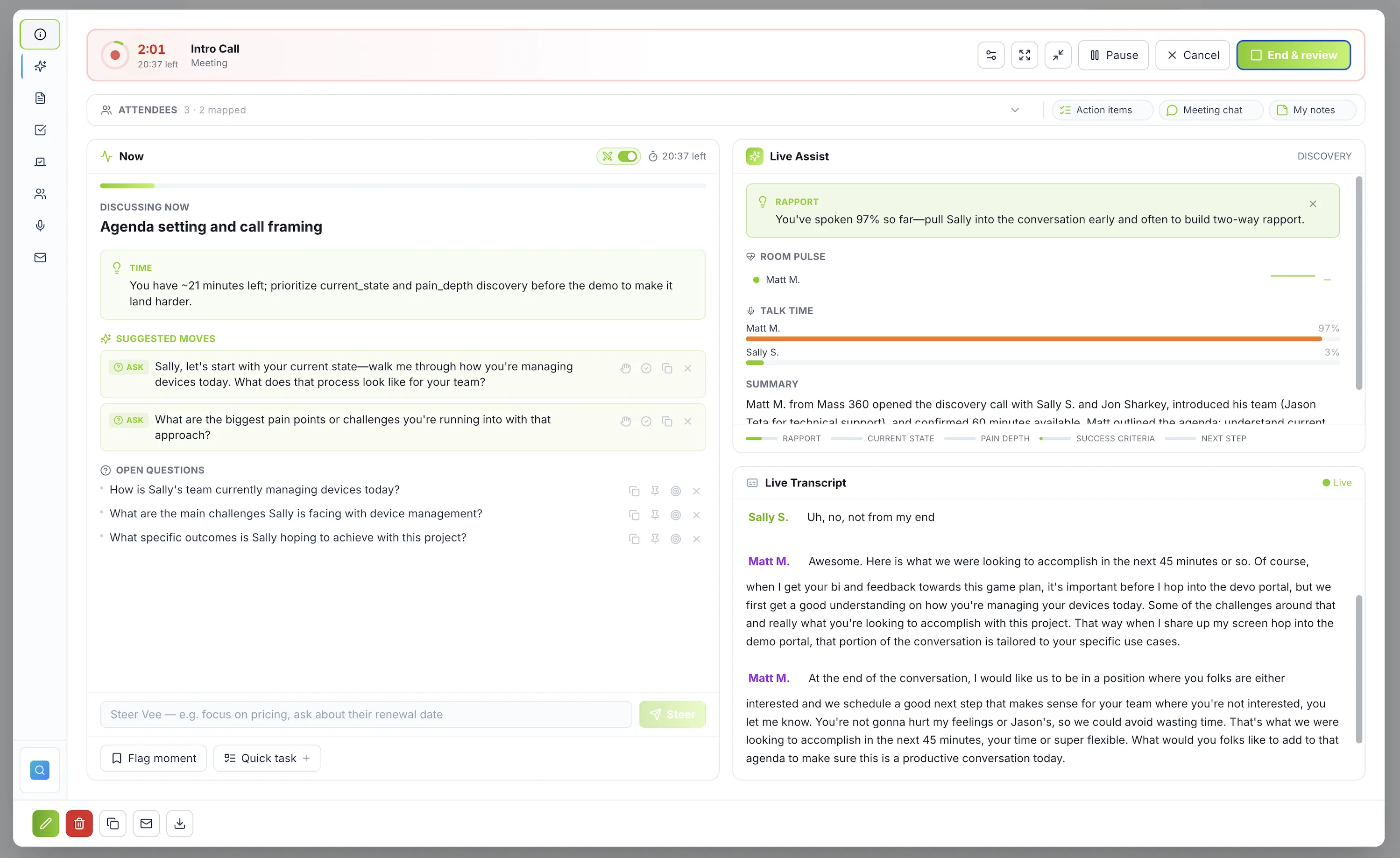The height and width of the screenshot is (858, 1400).
Task: Open the Action items tab
Action: pos(1102,110)
